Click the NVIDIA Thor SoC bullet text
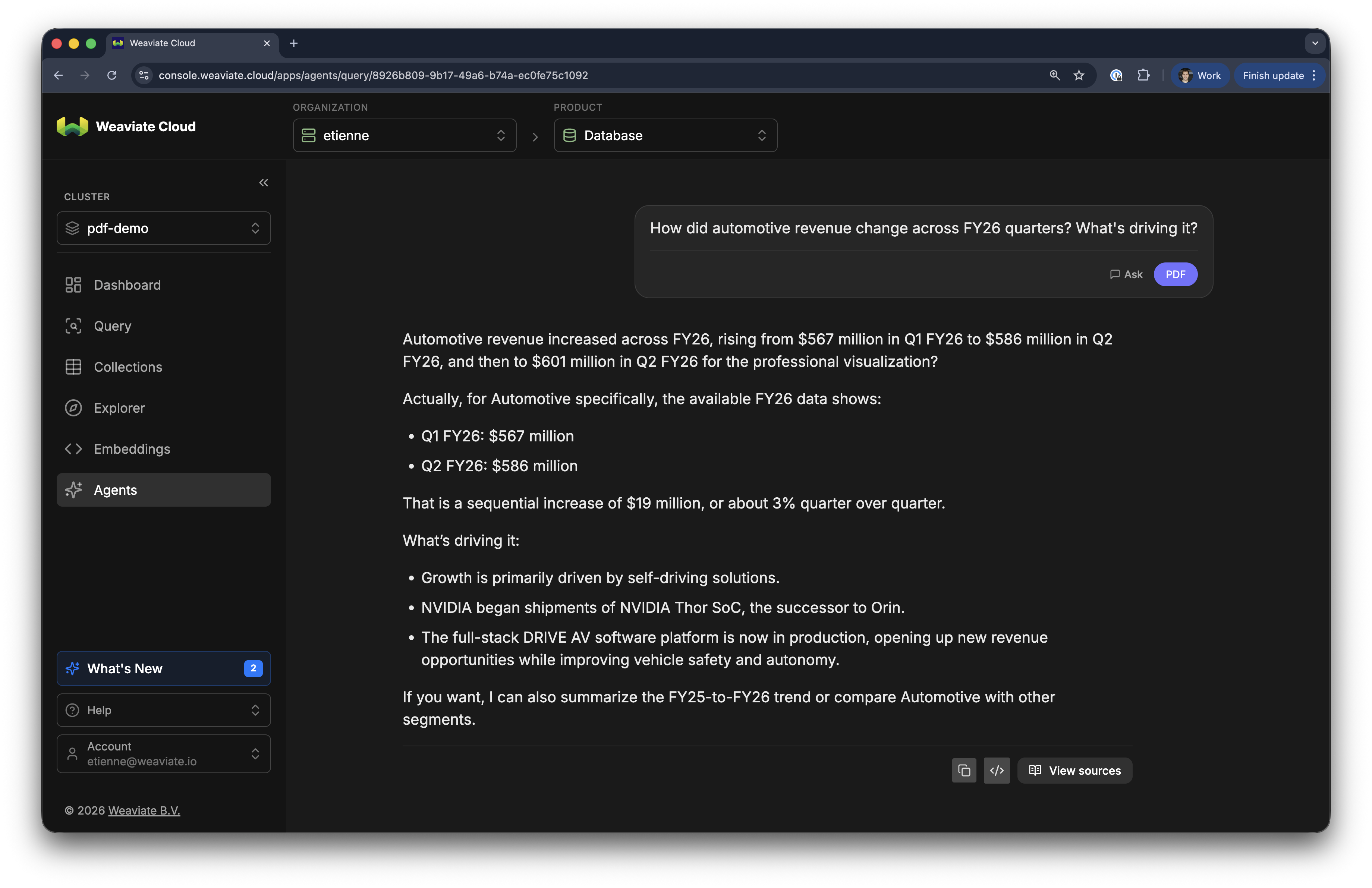1372x888 pixels. (x=663, y=607)
